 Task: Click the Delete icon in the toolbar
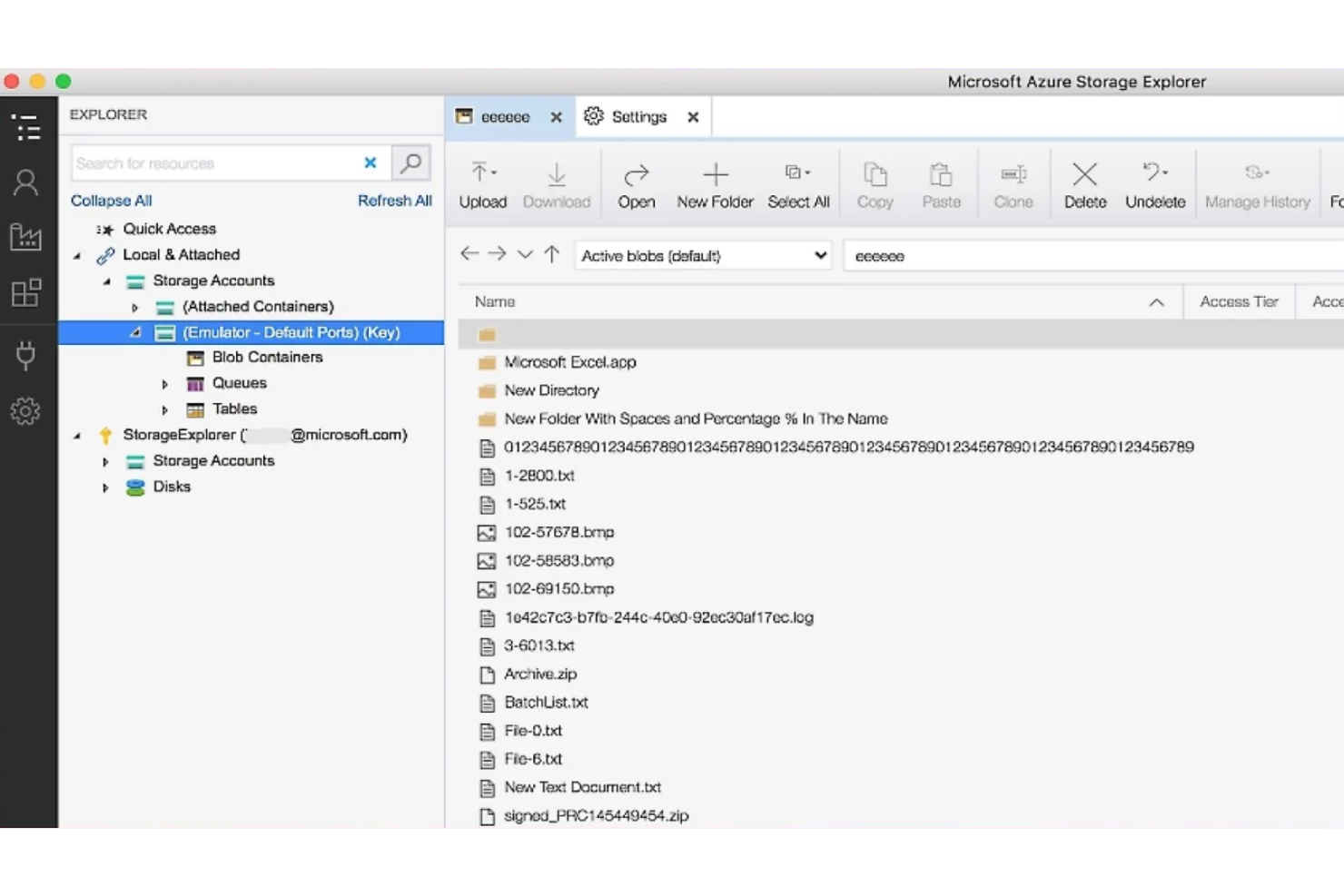pos(1083,182)
